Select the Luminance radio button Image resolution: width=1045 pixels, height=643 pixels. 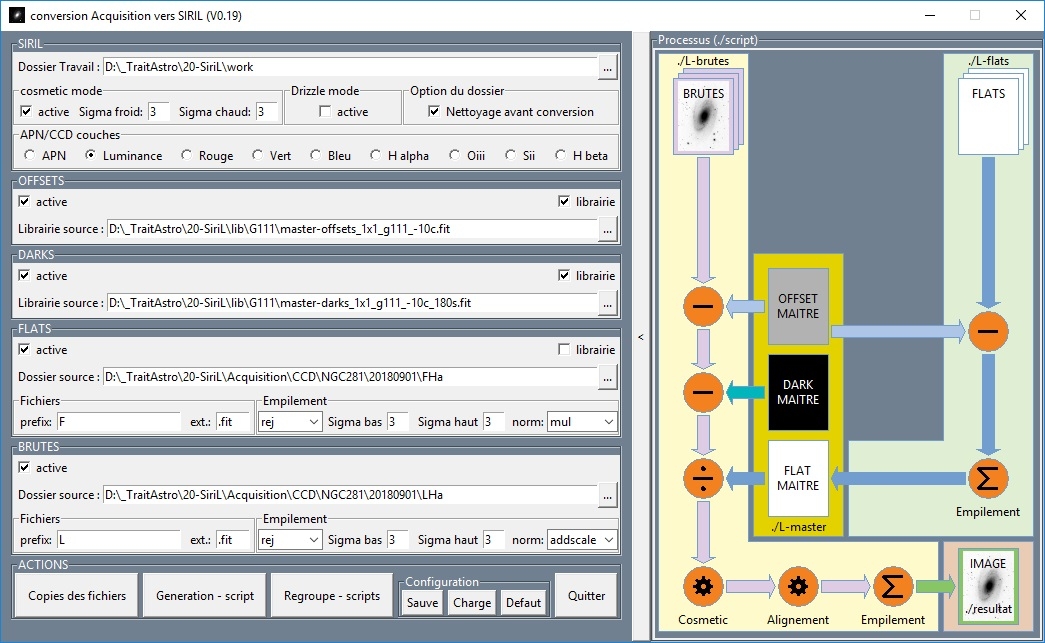click(91, 155)
